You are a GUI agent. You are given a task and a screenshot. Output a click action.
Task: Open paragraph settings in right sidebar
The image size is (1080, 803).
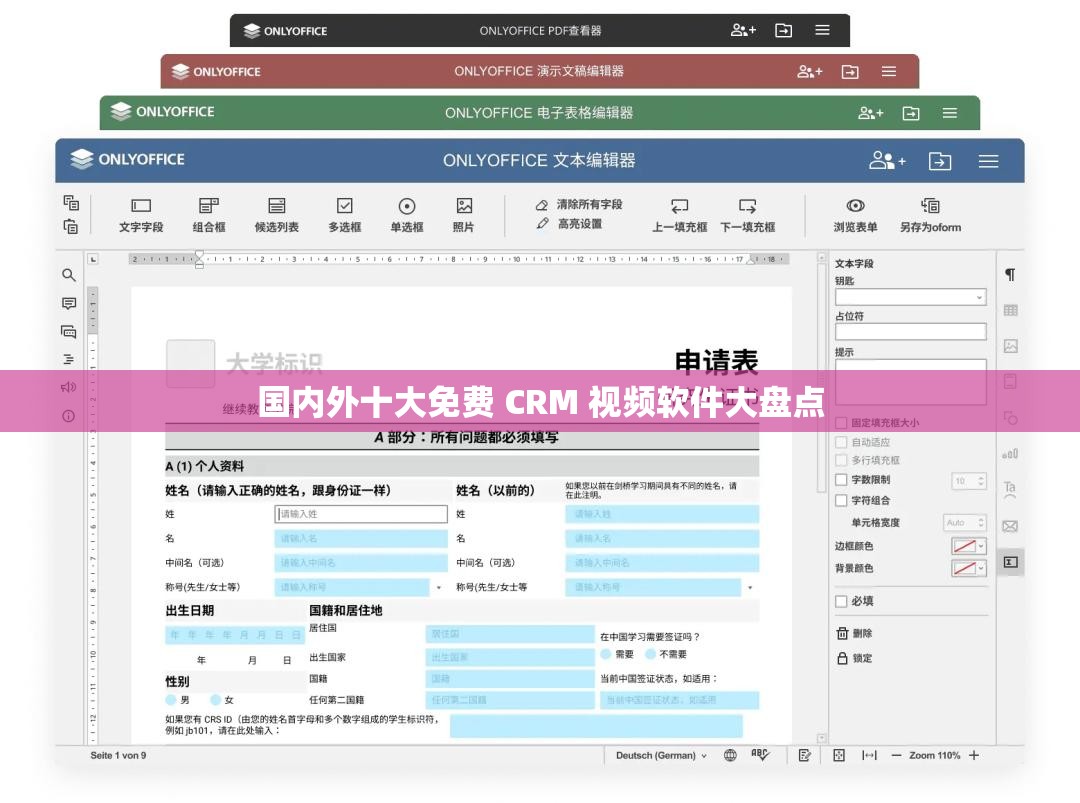tap(1011, 274)
